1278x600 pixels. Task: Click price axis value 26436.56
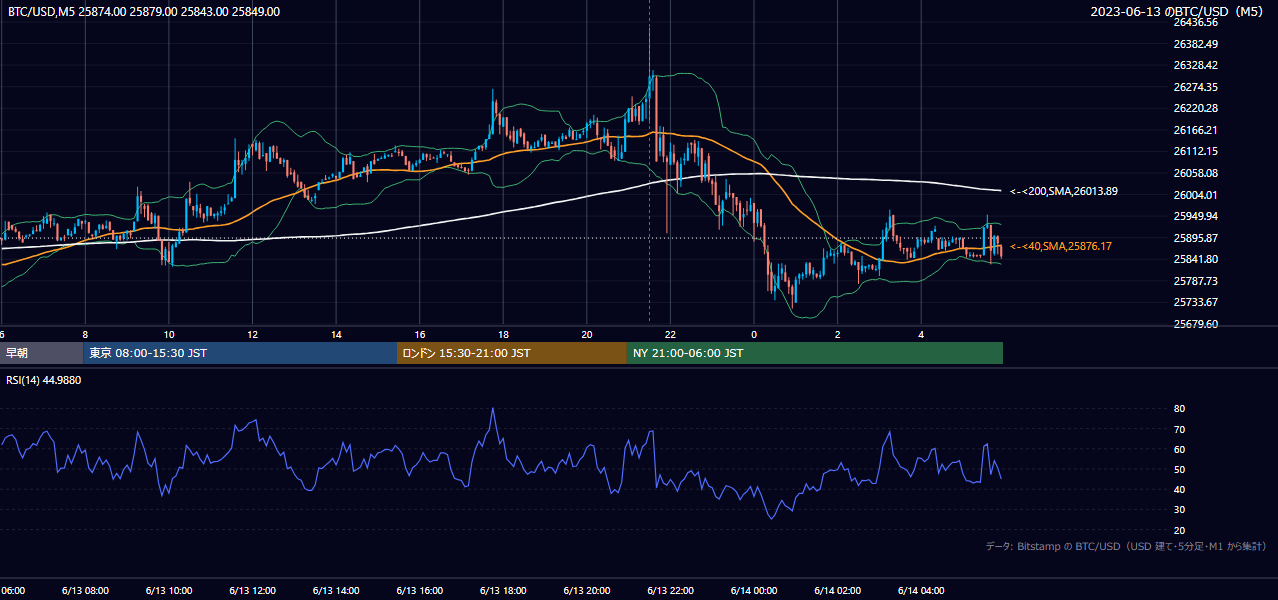1195,22
